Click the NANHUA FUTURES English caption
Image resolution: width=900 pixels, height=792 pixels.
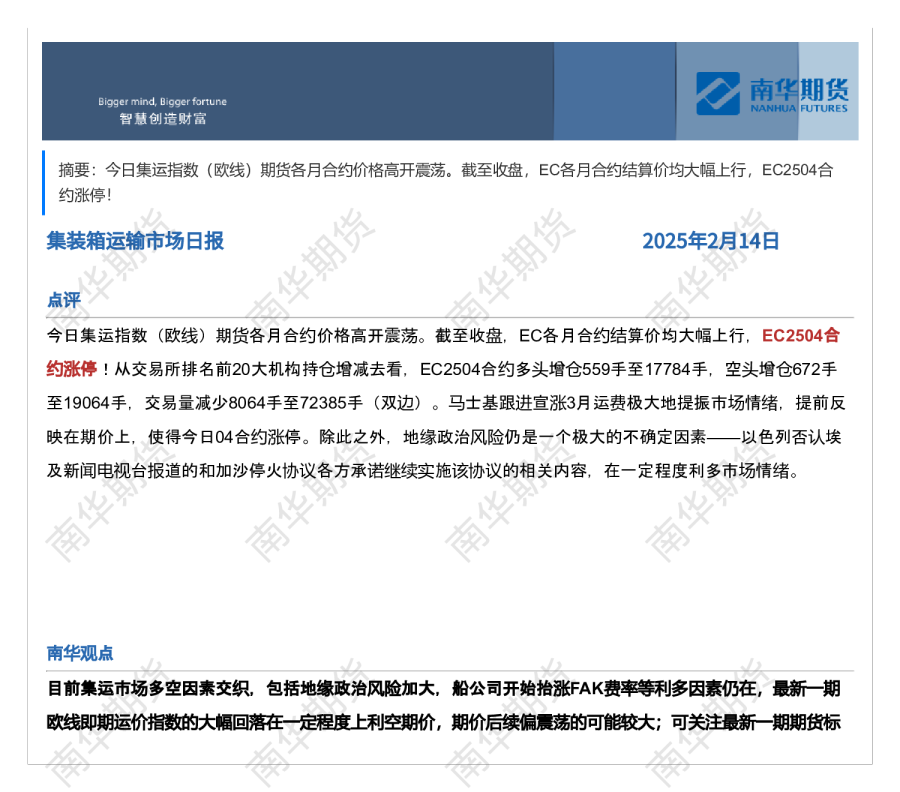click(797, 108)
